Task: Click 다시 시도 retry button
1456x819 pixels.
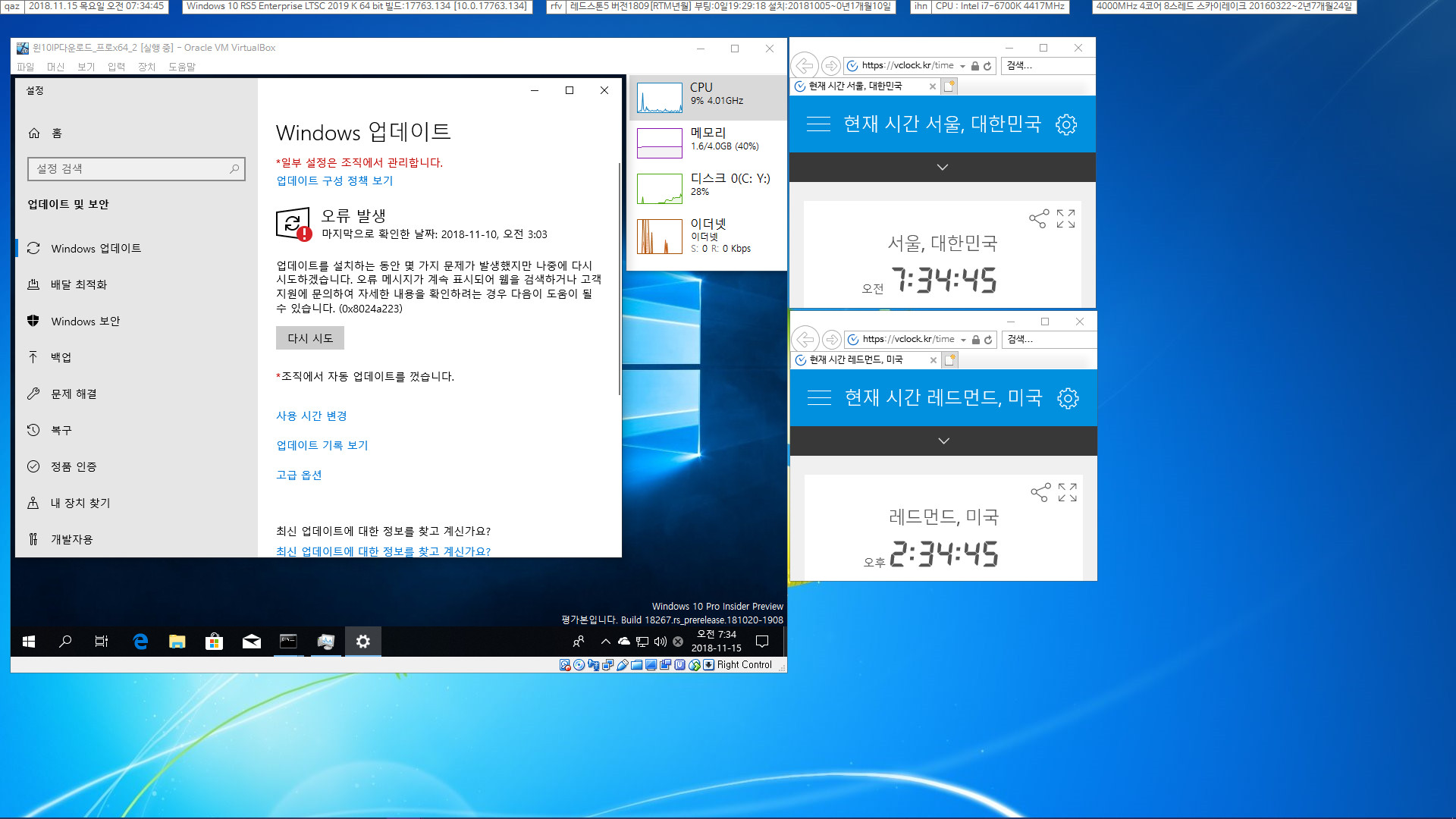Action: pos(310,338)
